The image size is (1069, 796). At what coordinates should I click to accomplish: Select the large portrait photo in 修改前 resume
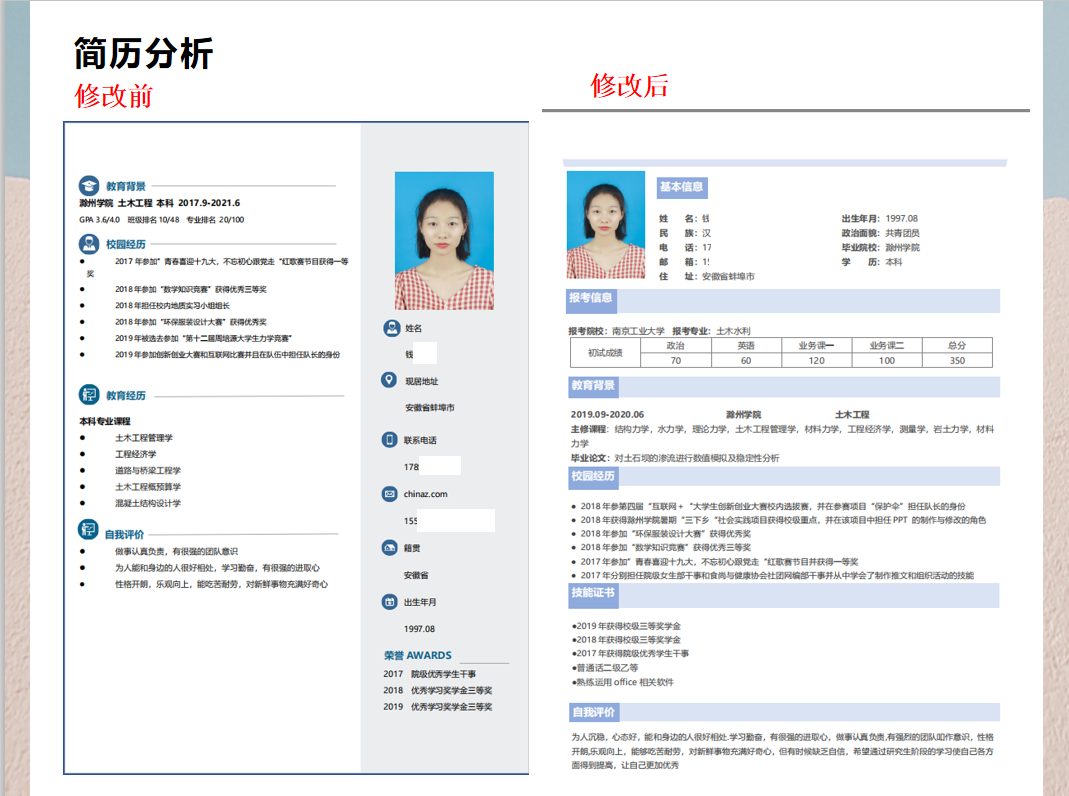[445, 241]
